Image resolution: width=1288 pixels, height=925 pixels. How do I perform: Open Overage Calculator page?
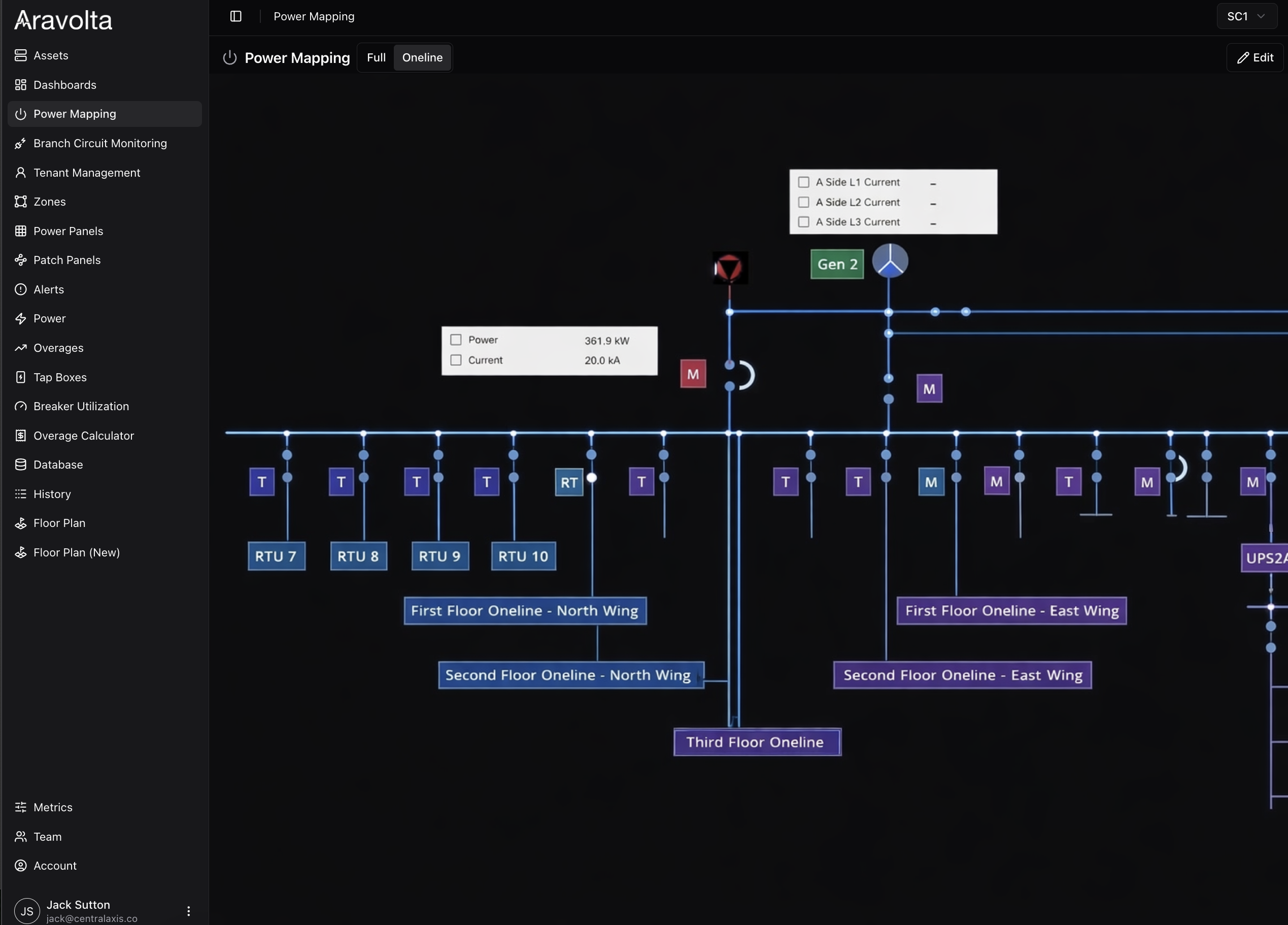click(x=83, y=436)
